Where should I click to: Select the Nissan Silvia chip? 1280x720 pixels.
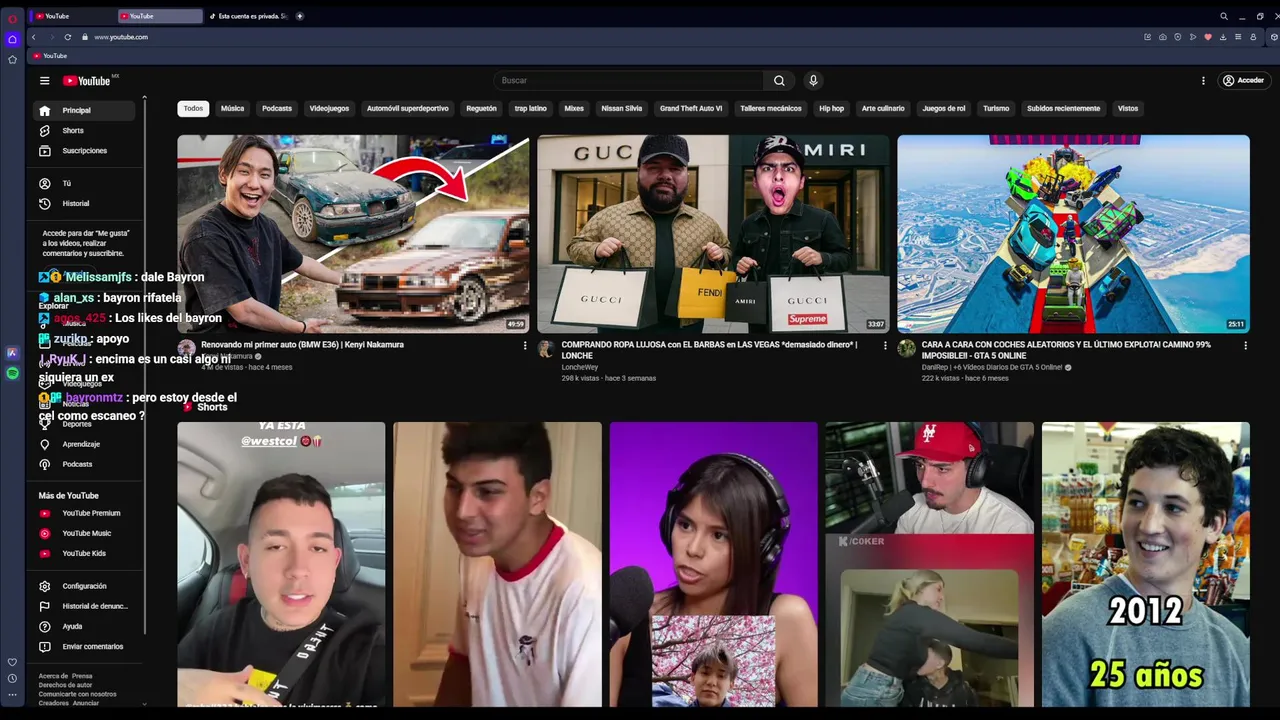[x=622, y=109]
